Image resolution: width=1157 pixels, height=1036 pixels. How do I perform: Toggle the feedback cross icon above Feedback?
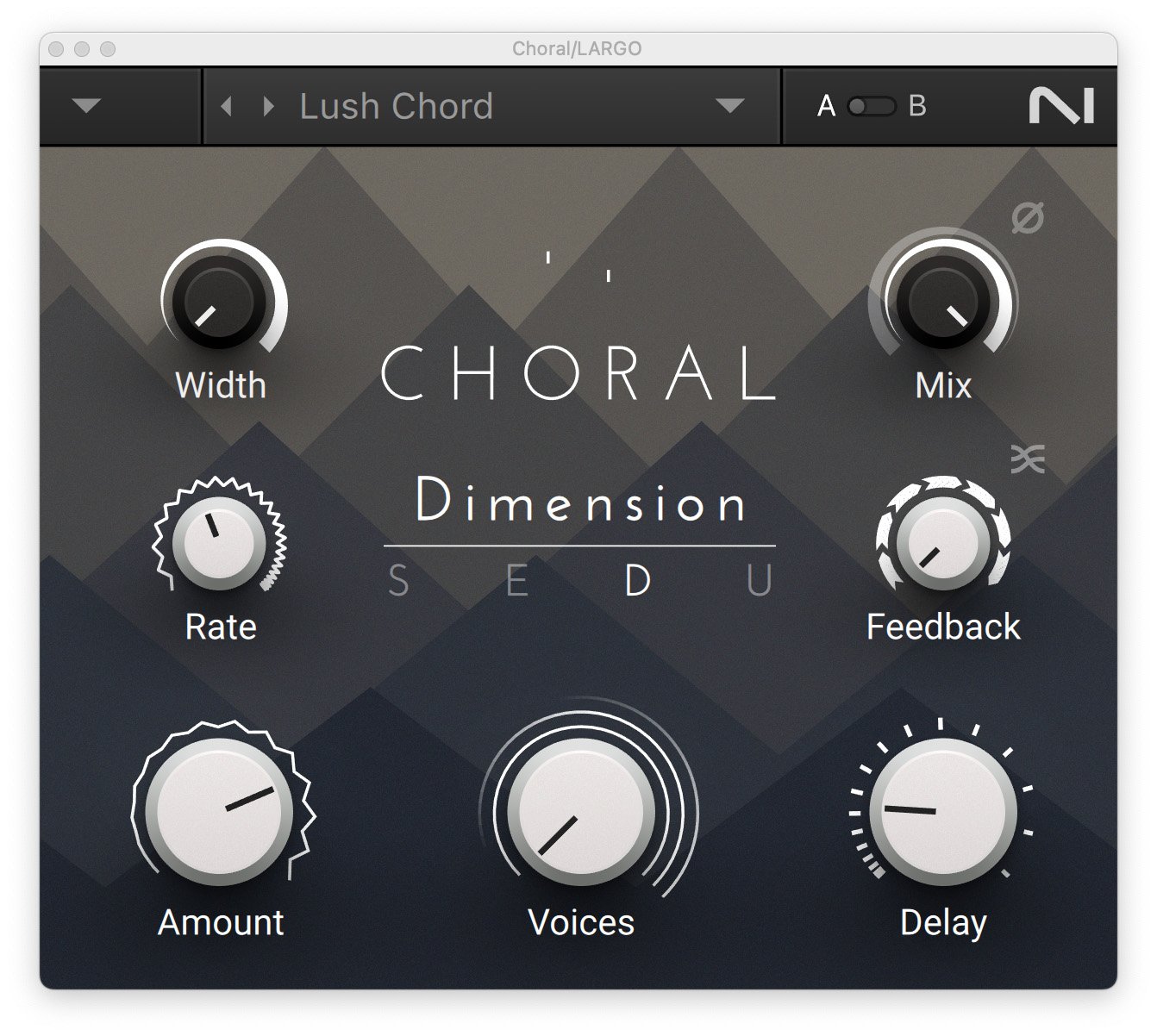1027,459
